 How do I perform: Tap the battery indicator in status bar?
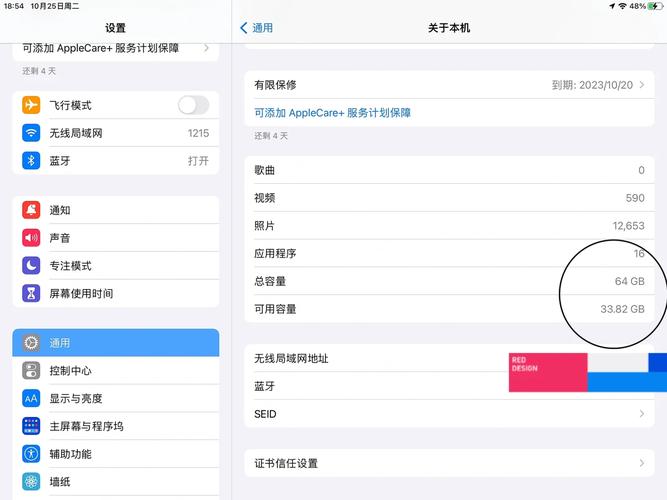[655, 6]
